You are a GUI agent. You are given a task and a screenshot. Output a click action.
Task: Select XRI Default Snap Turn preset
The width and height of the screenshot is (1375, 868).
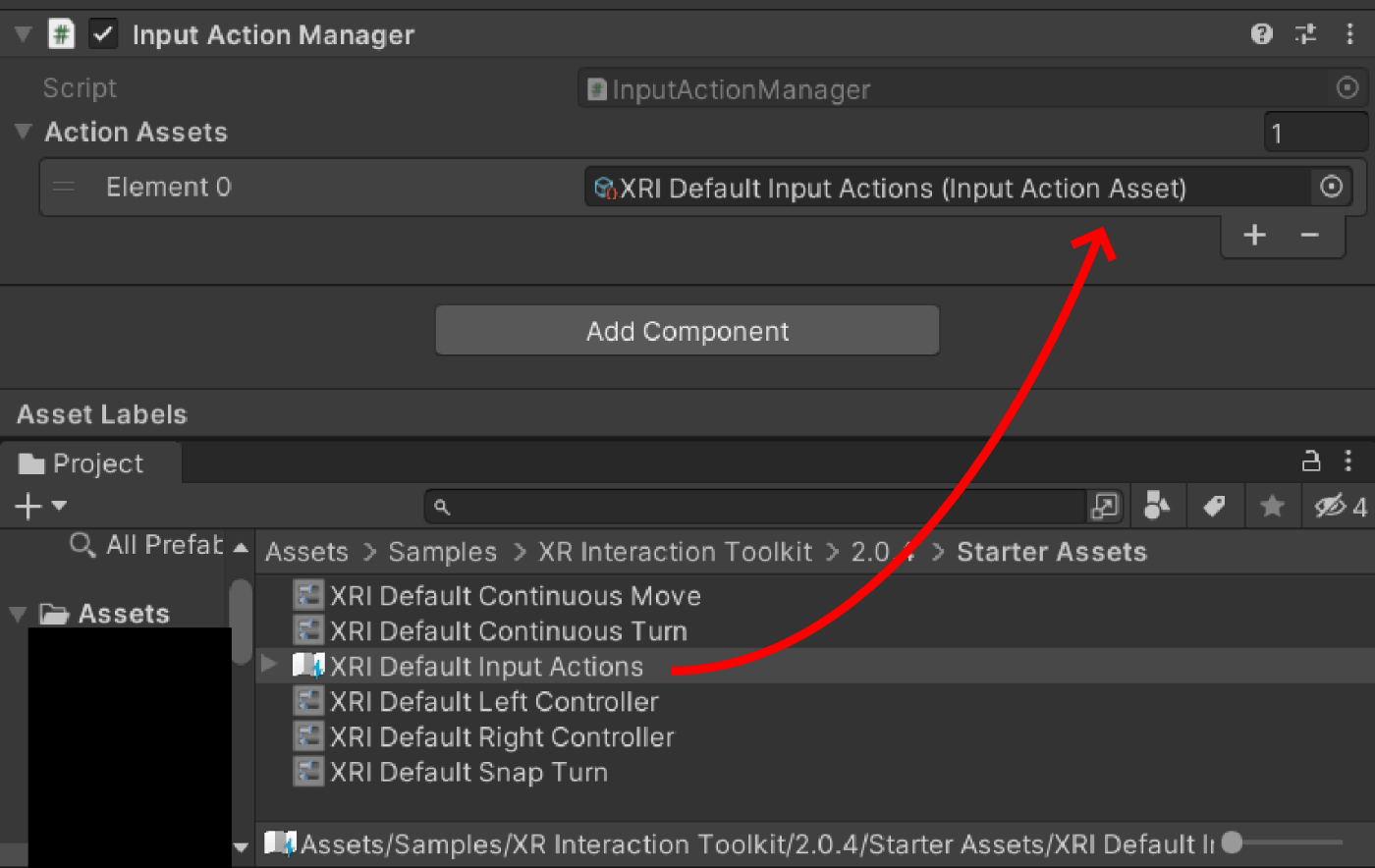(x=468, y=773)
